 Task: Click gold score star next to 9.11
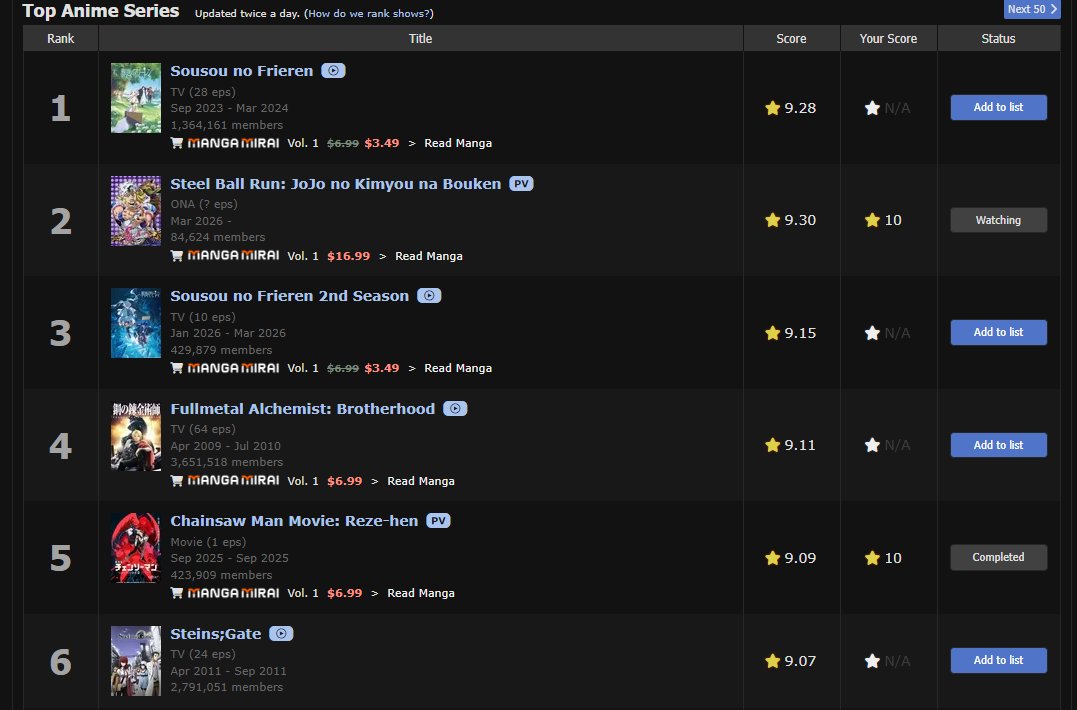pyautogui.click(x=773, y=445)
